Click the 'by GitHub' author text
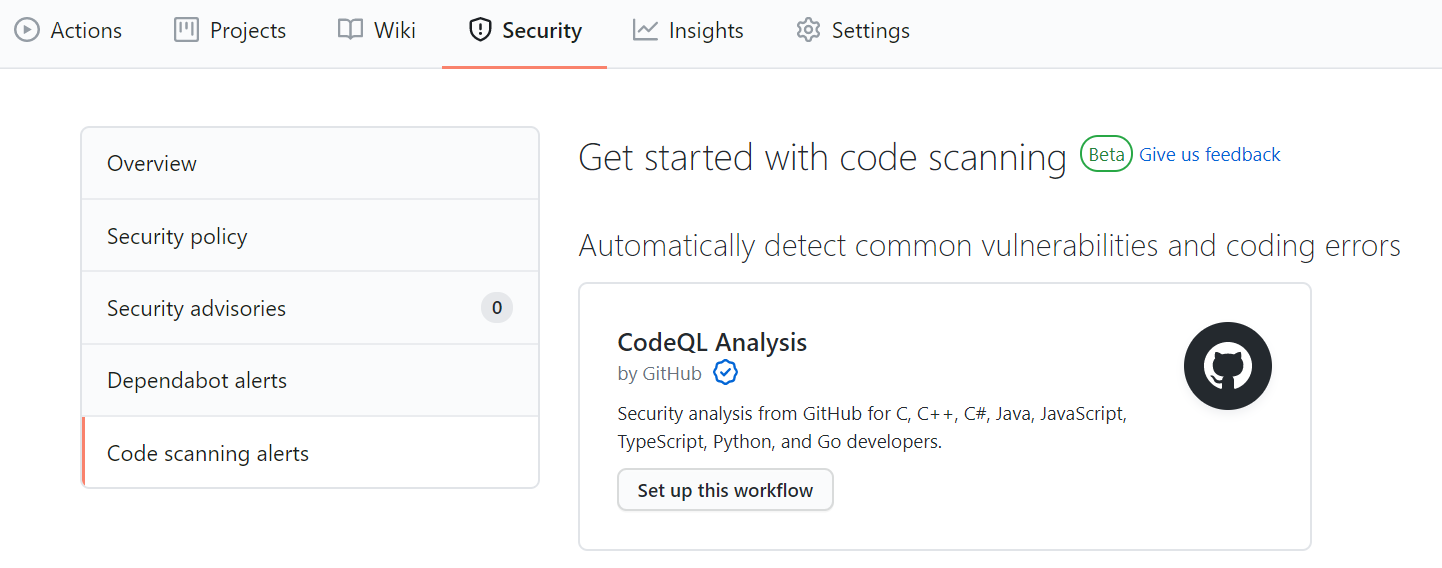 [x=660, y=374]
